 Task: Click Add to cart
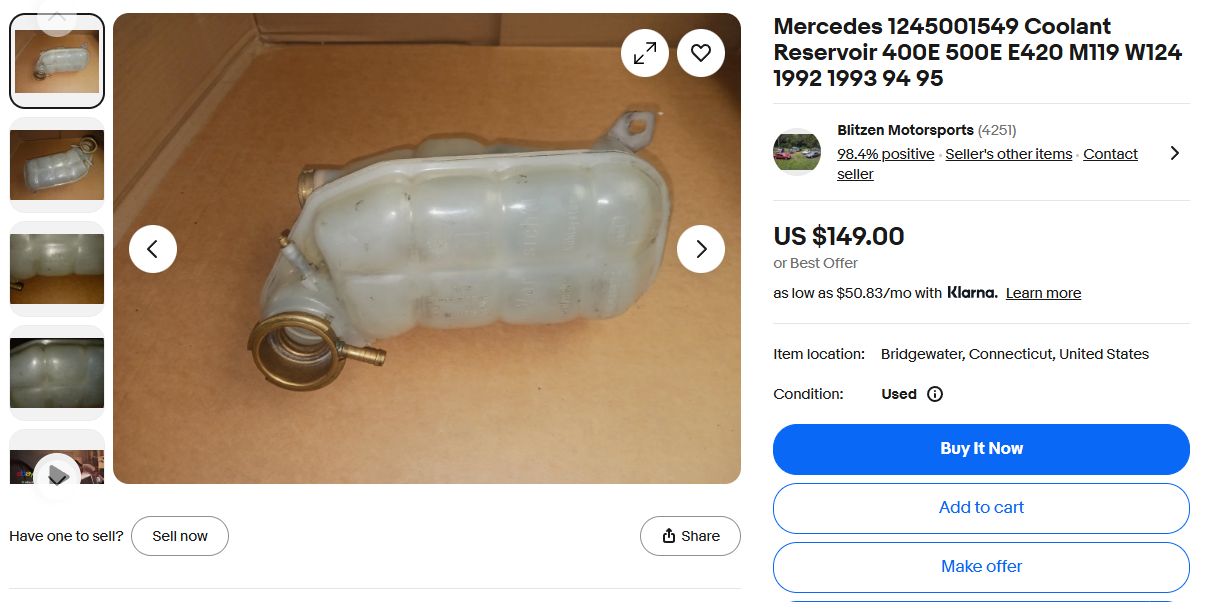[981, 508]
